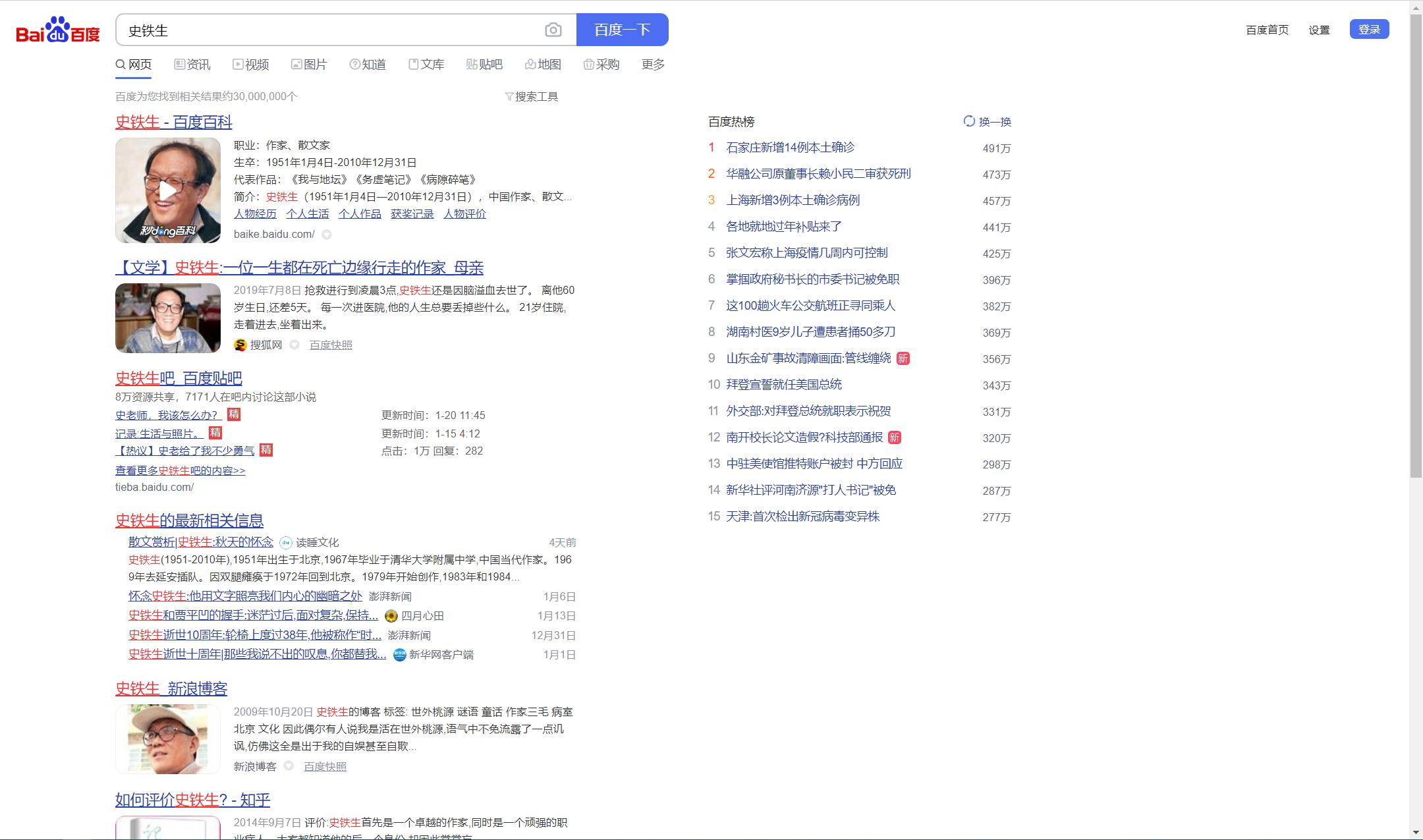Play the 秒懂百科 video about 史铁生
This screenshot has width=1423, height=840.
(x=168, y=190)
